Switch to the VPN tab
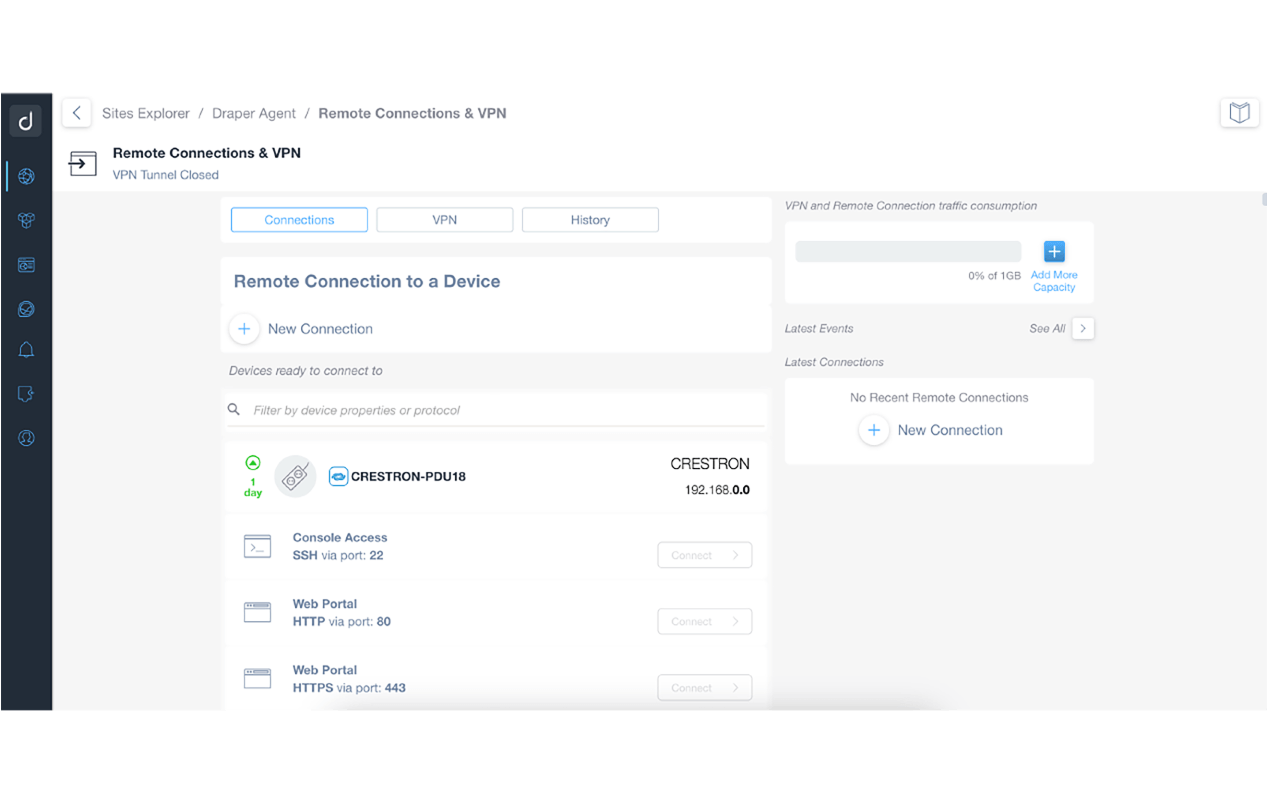Viewport: 1267px width, 804px height. tap(444, 220)
